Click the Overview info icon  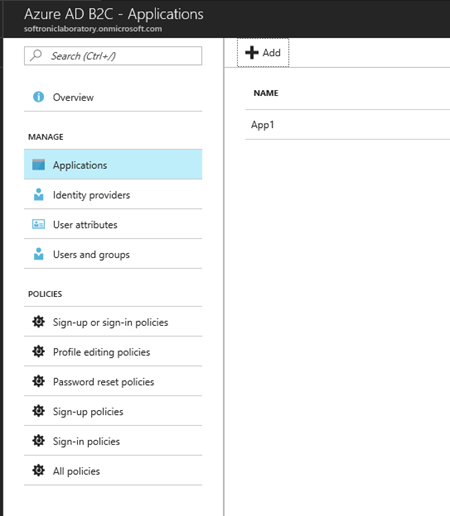click(38, 97)
